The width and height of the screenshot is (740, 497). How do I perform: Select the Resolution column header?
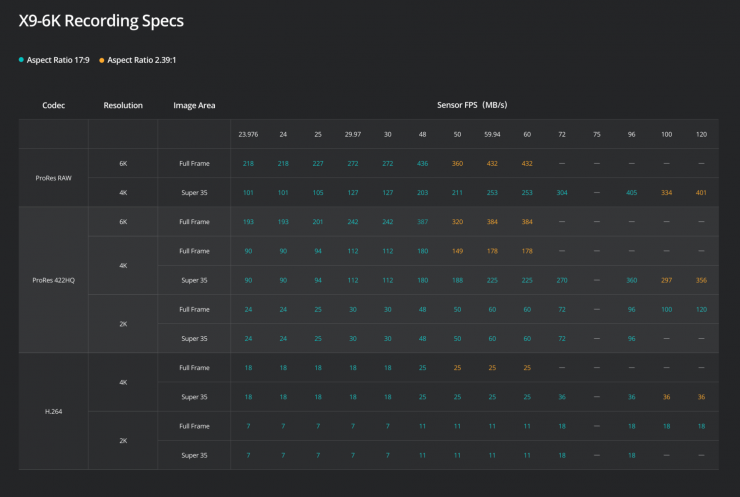coord(123,105)
